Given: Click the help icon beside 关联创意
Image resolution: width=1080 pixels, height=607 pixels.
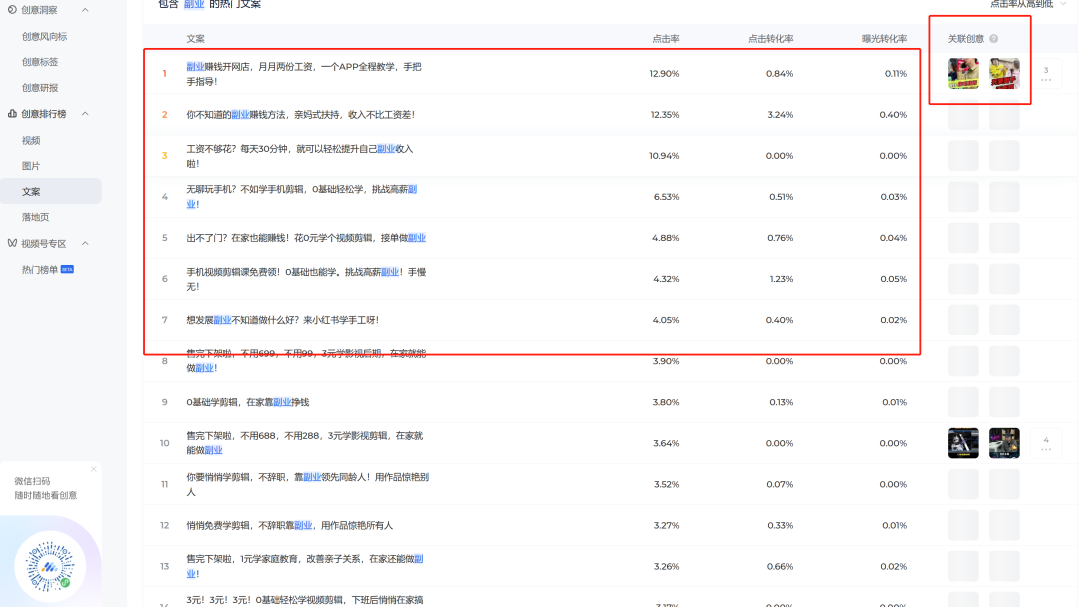Looking at the screenshot, I should [x=993, y=39].
